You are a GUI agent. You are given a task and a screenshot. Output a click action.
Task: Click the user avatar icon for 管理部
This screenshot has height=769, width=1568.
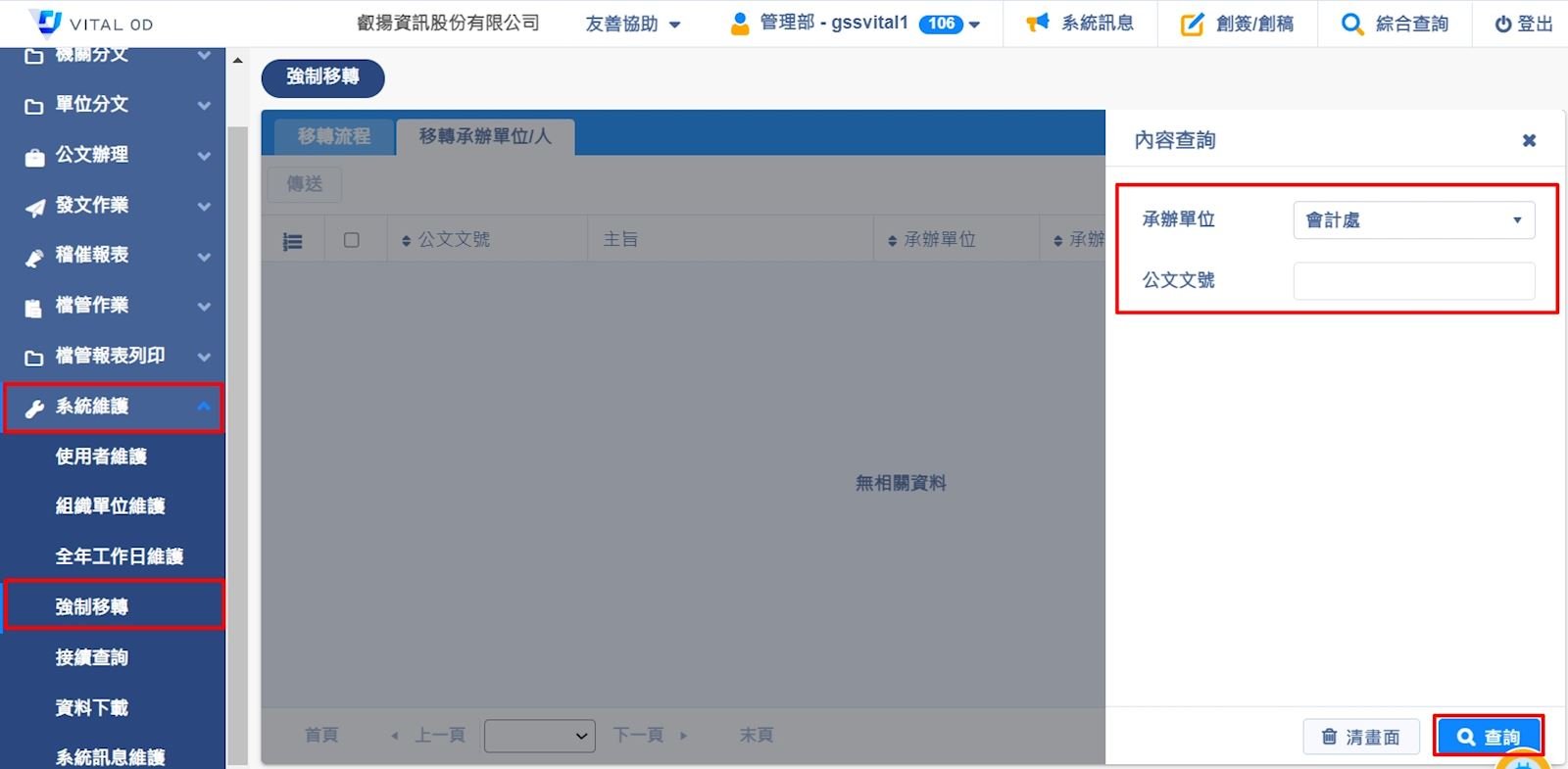click(740, 24)
